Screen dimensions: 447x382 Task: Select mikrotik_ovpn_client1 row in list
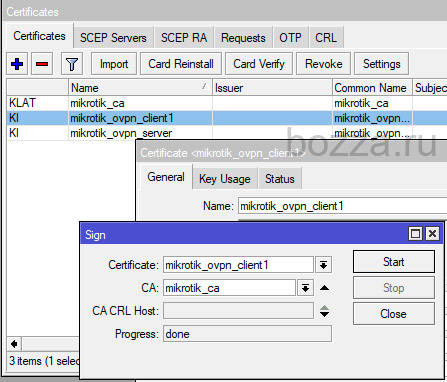point(227,118)
